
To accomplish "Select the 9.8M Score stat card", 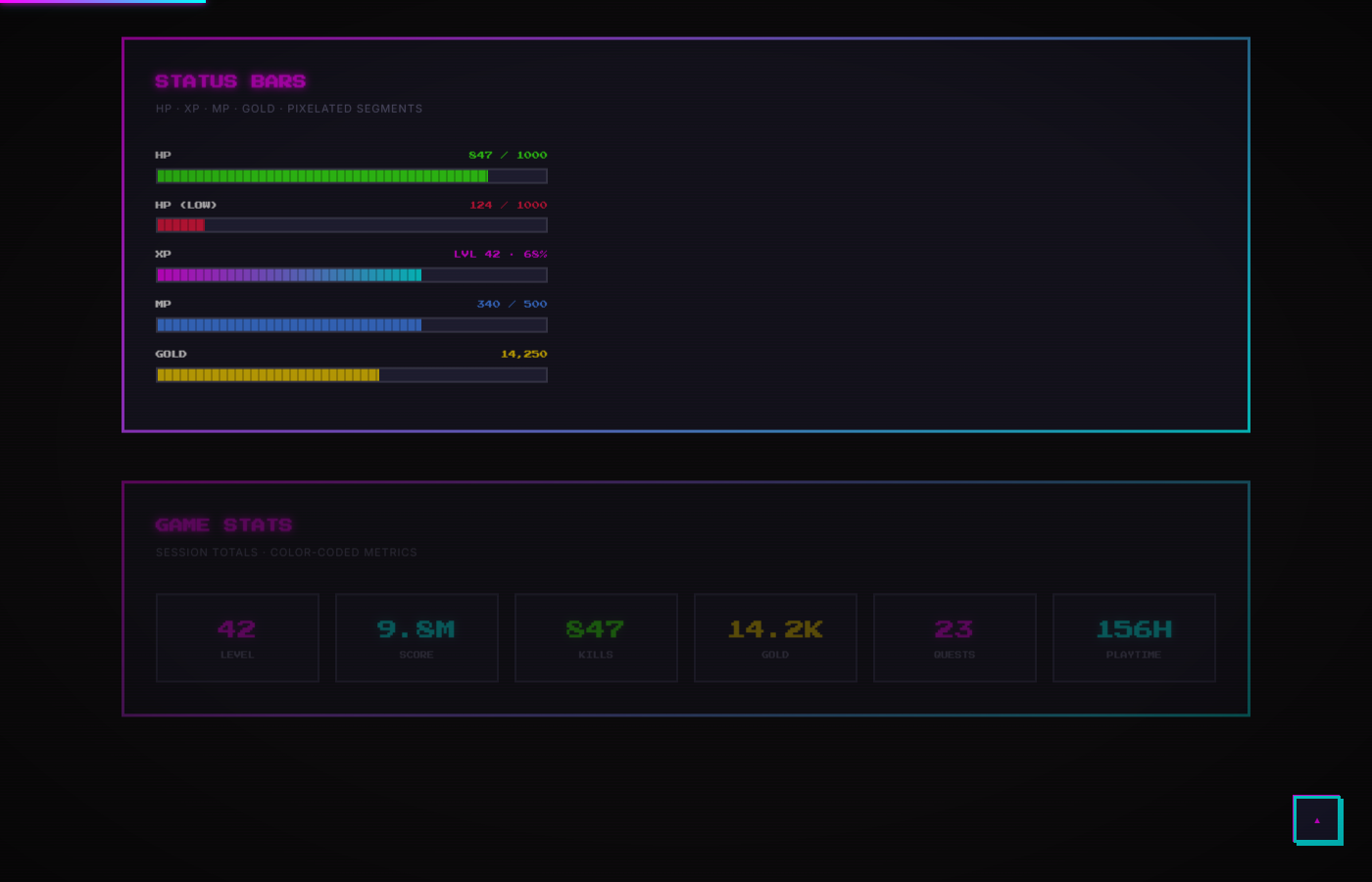I will point(416,638).
